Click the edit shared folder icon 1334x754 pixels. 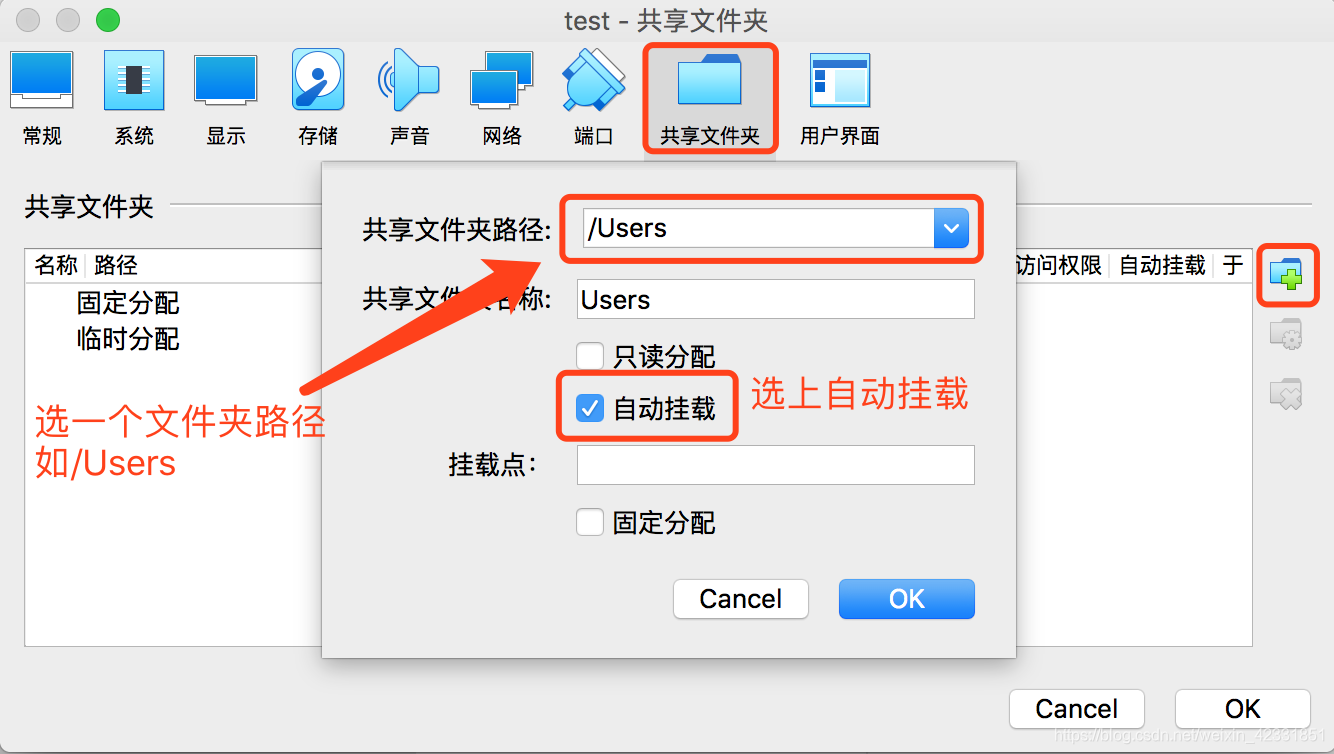point(1286,334)
